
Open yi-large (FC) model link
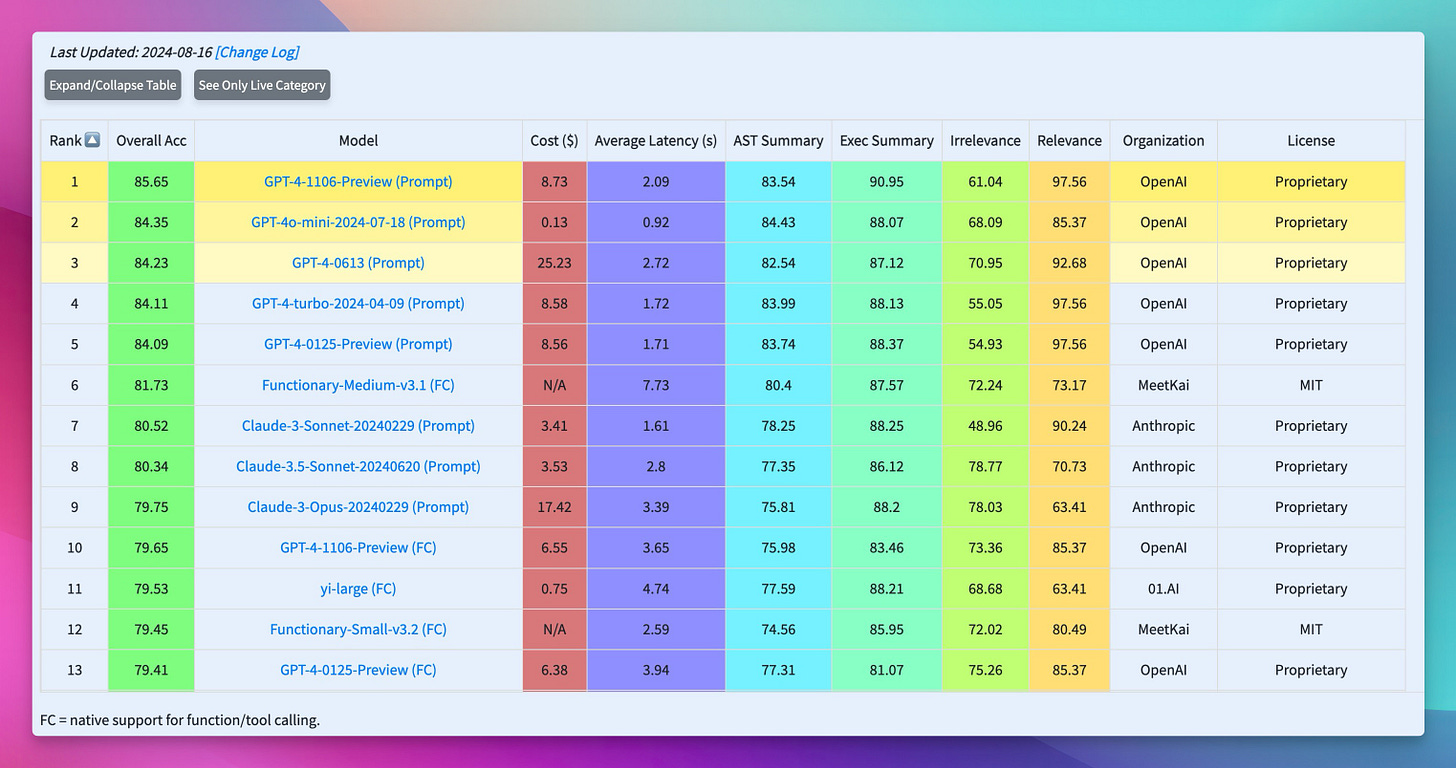point(358,589)
